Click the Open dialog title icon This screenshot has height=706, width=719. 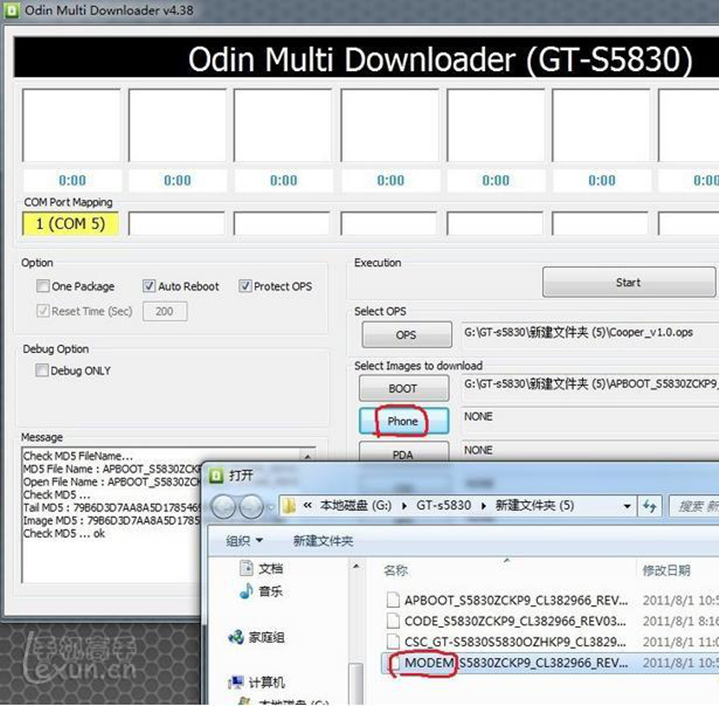coord(216,476)
